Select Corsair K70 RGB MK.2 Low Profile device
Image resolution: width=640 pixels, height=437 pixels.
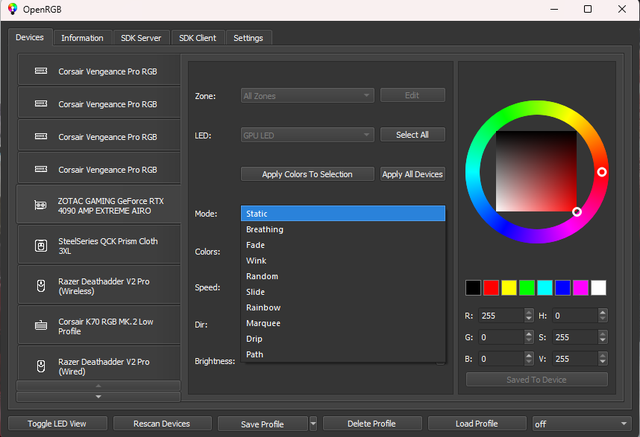pyautogui.click(x=99, y=326)
